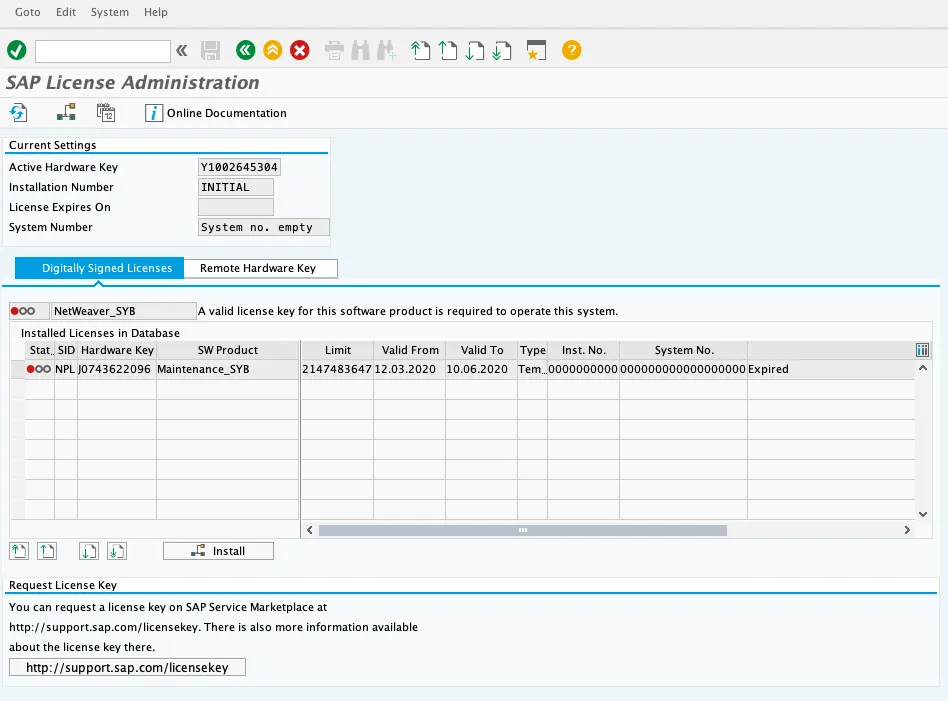Click the refresh icon under the title

coord(18,113)
